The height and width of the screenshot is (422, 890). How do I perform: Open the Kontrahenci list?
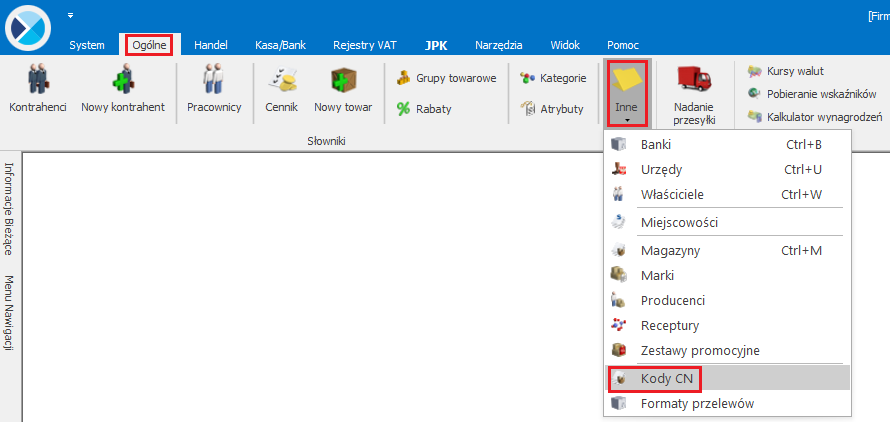click(x=37, y=89)
